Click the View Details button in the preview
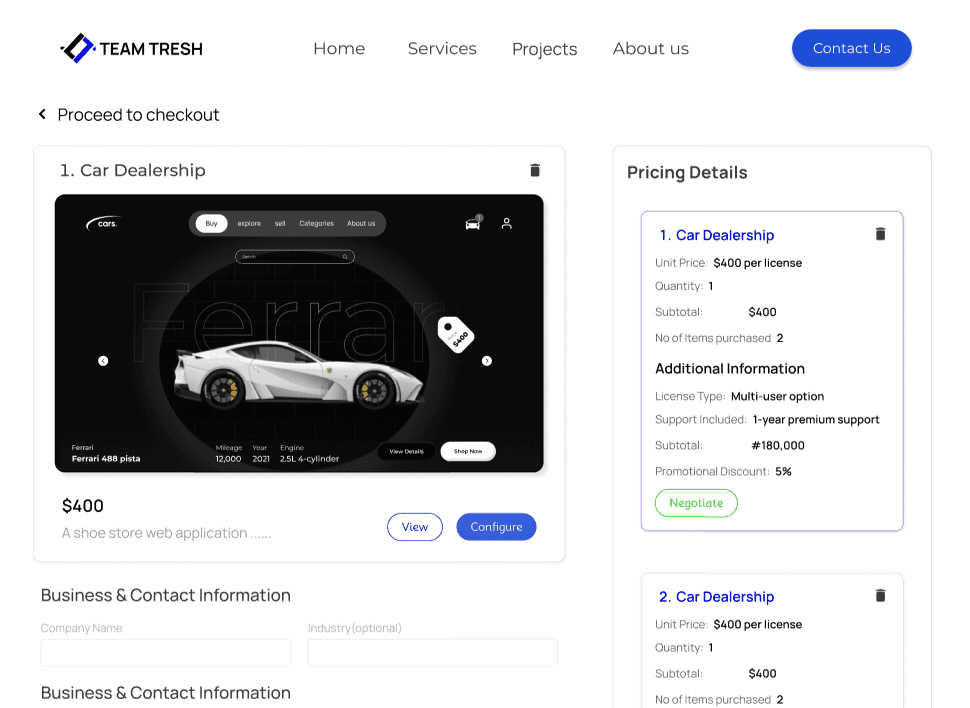This screenshot has width=970, height=708. tap(406, 451)
